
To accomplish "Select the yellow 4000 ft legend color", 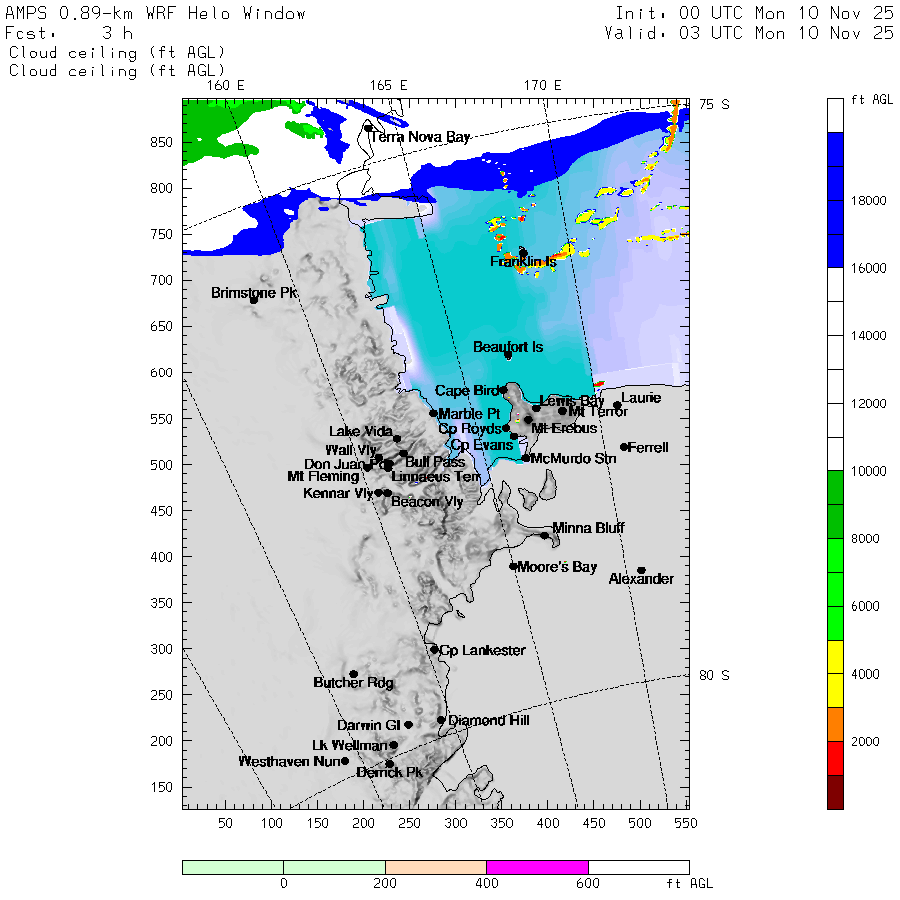I will pos(835,674).
